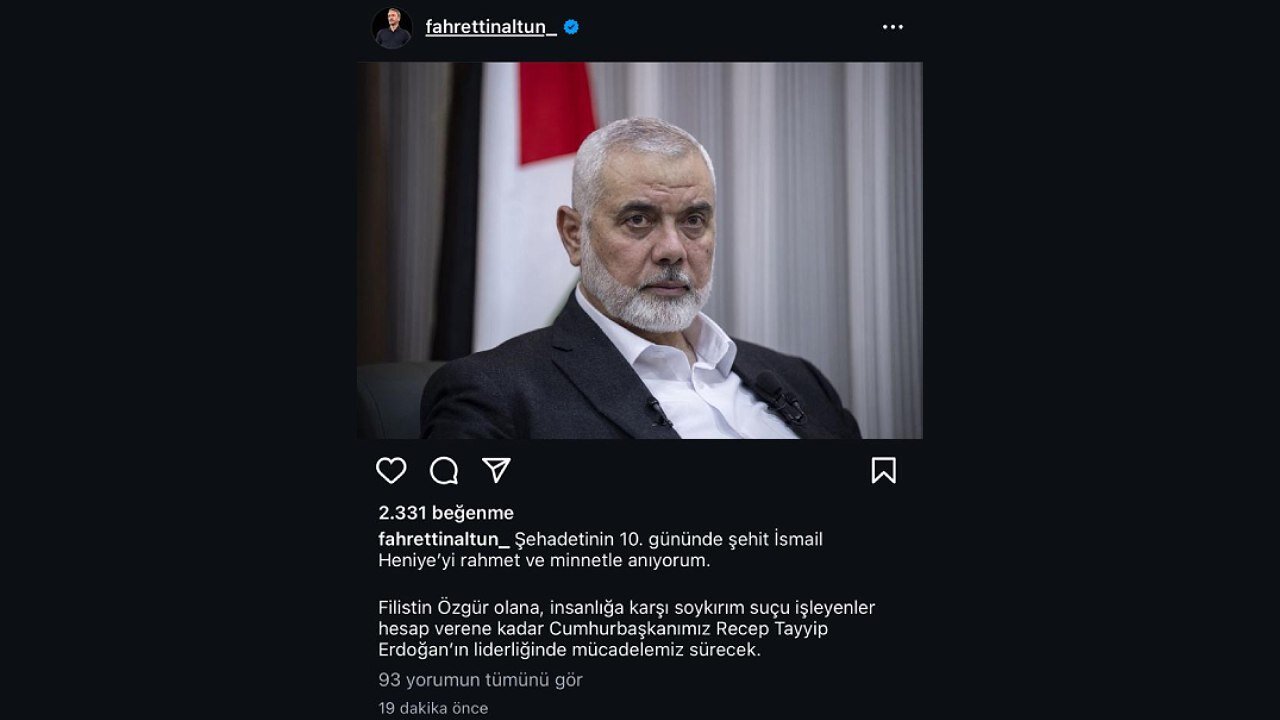The image size is (1280, 720).
Task: Open fahrettinaltun_ profile from the header username
Action: (487, 28)
